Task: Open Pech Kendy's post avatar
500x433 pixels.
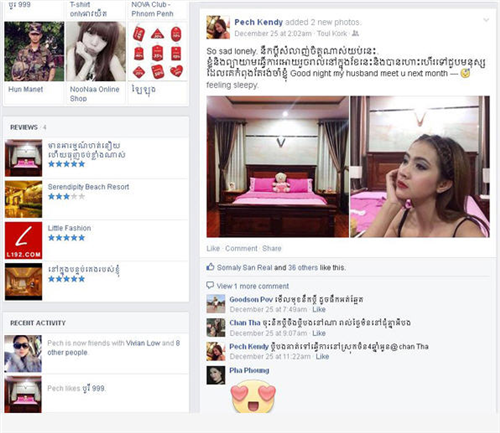Action: 218,27
